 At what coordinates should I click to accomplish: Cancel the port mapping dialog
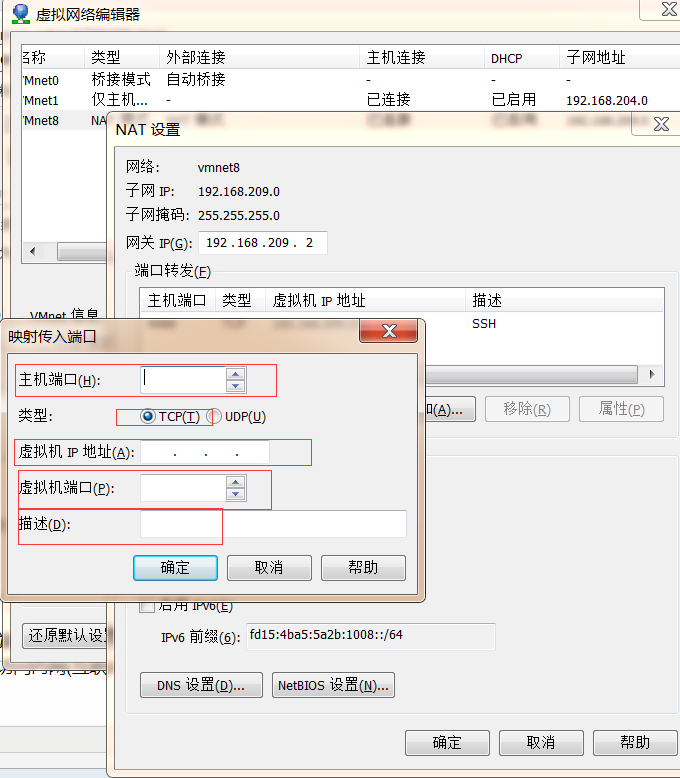269,568
